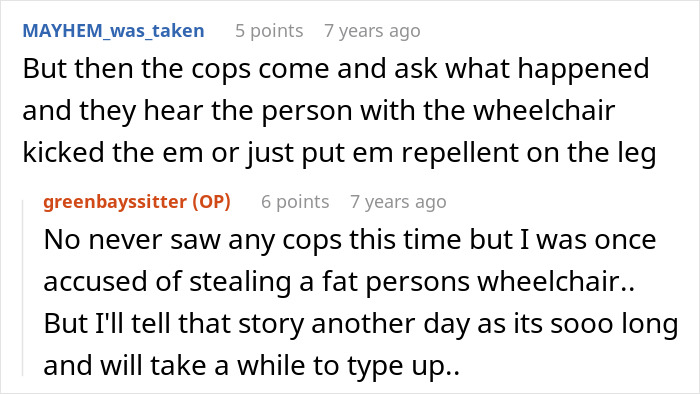Click the line starting "No never saw"

click(350, 240)
